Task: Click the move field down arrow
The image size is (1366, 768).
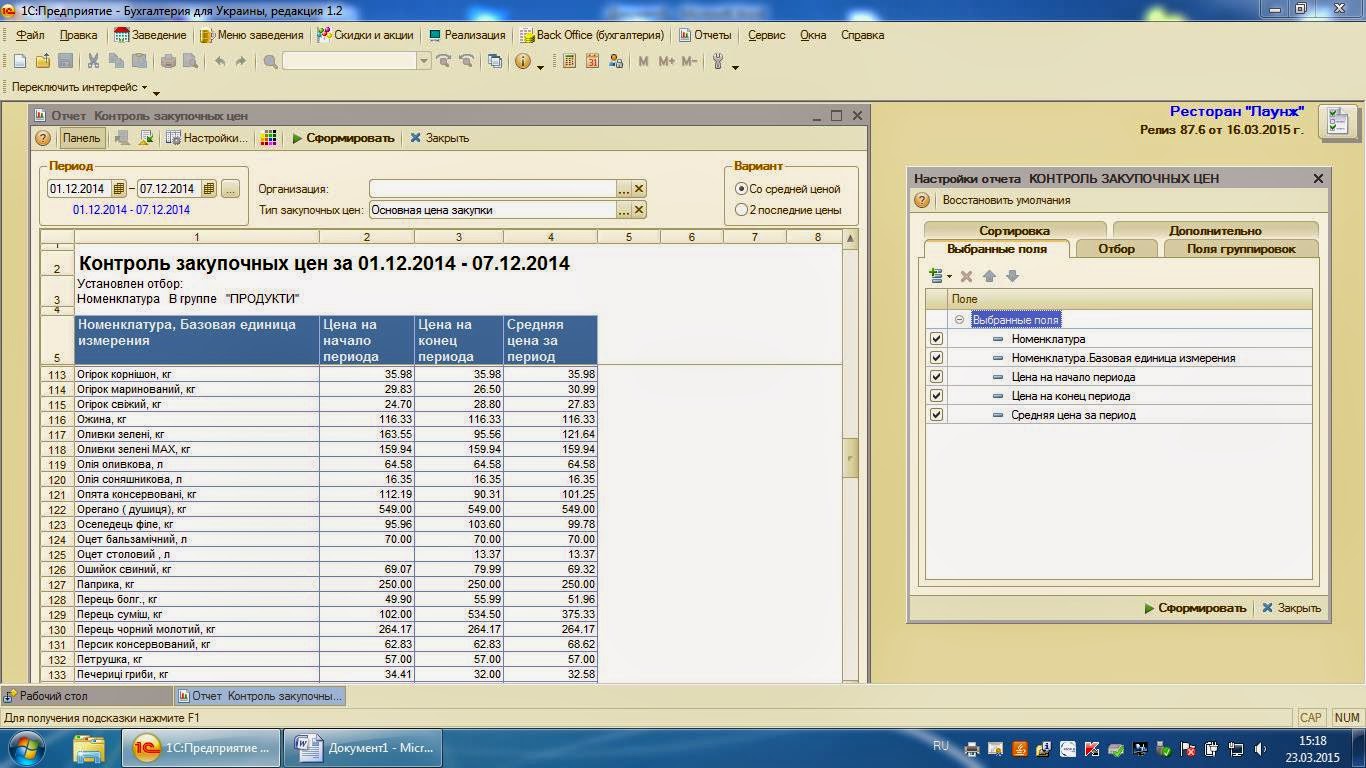Action: 1012,276
